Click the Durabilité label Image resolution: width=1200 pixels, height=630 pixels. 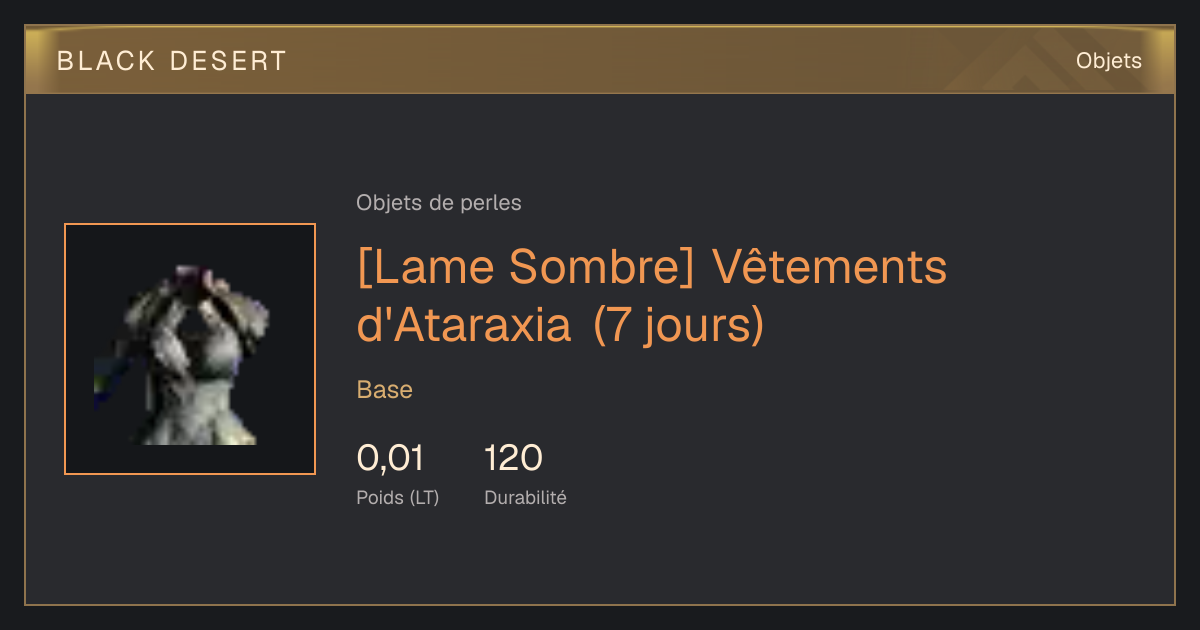[x=525, y=497]
